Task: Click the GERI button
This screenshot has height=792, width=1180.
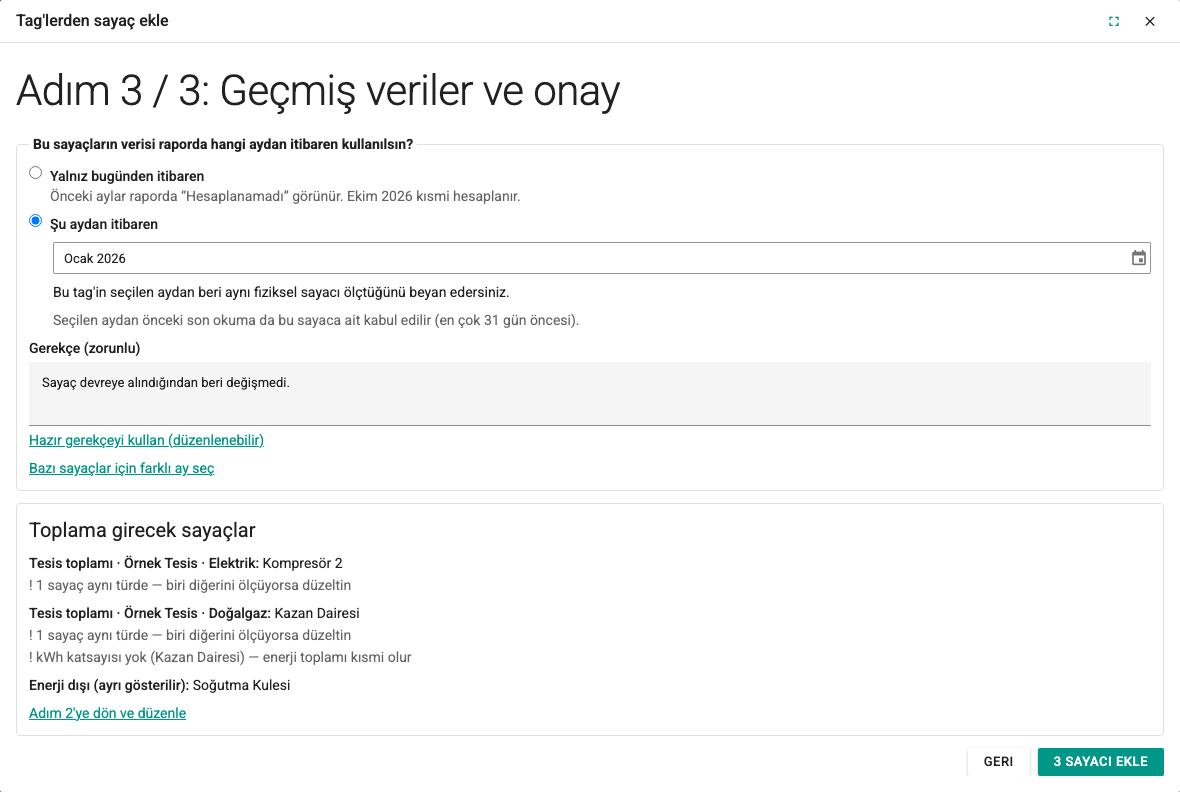Action: tap(998, 762)
